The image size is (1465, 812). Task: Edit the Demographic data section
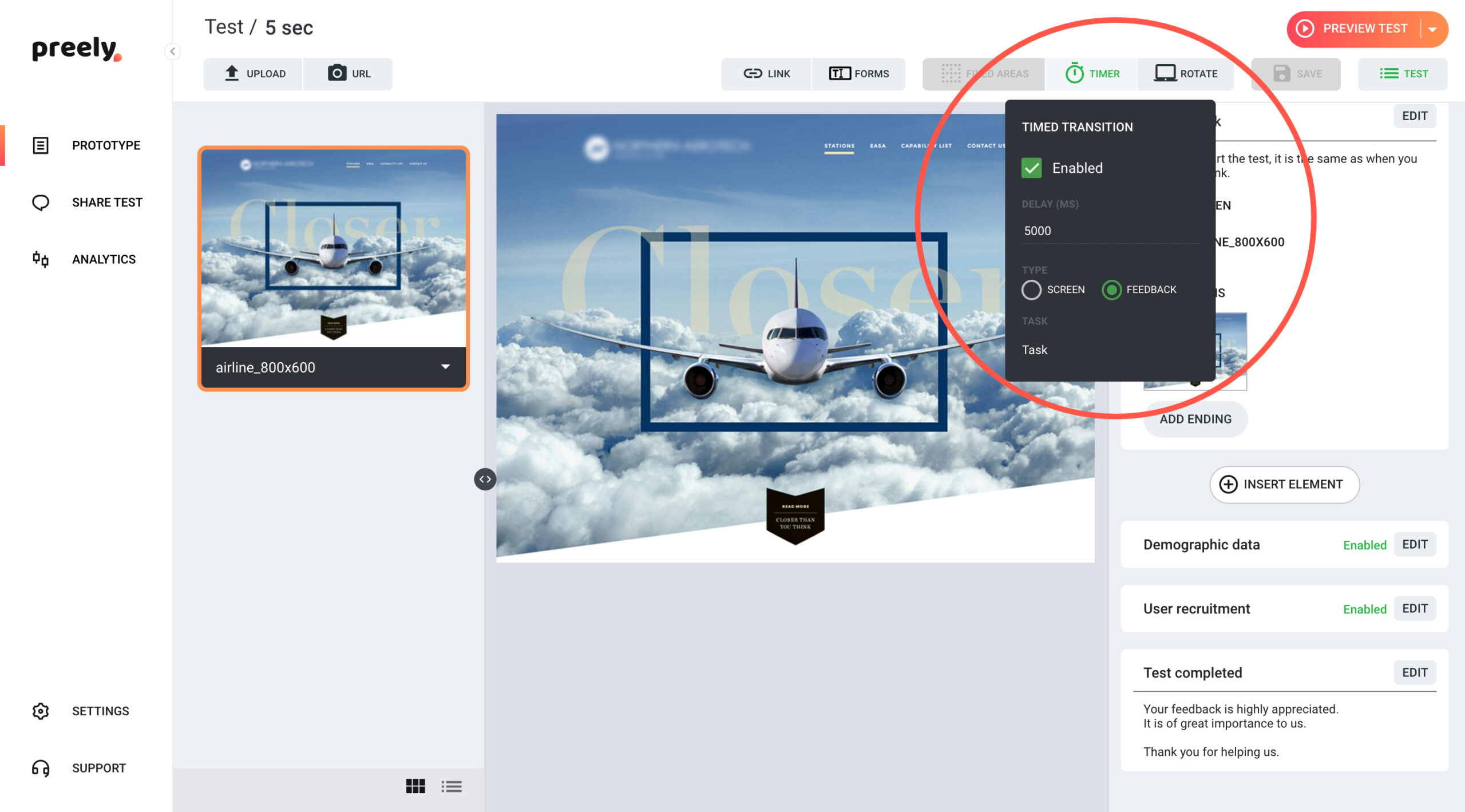click(x=1415, y=545)
